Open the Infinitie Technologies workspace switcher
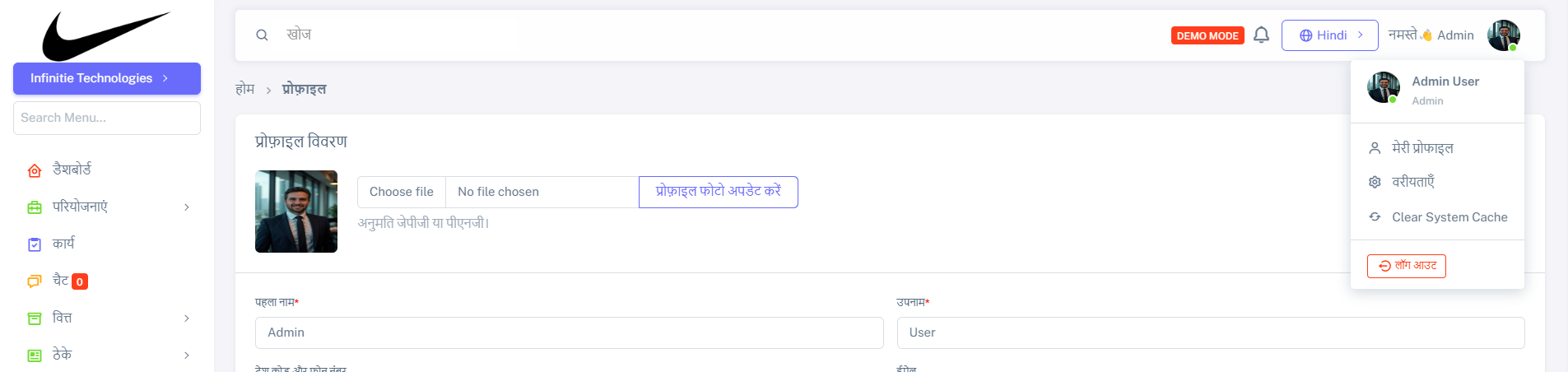1568x372 pixels. point(107,78)
